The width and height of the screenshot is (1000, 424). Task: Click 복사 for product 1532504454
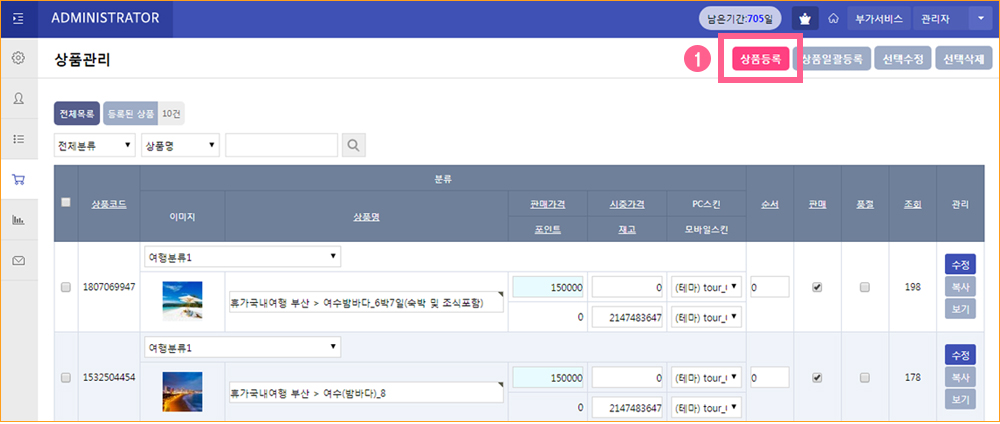click(960, 377)
